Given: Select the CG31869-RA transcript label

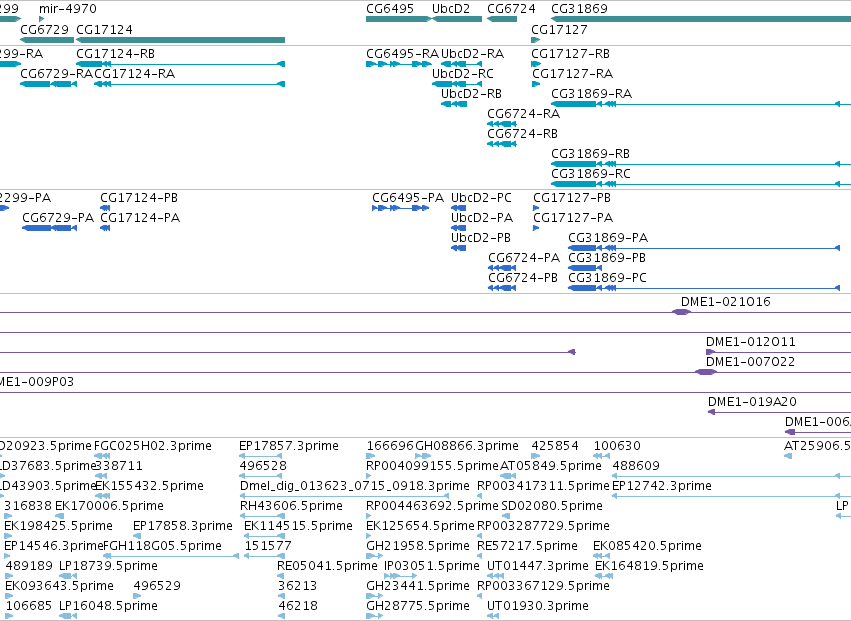Looking at the screenshot, I should tap(592, 93).
